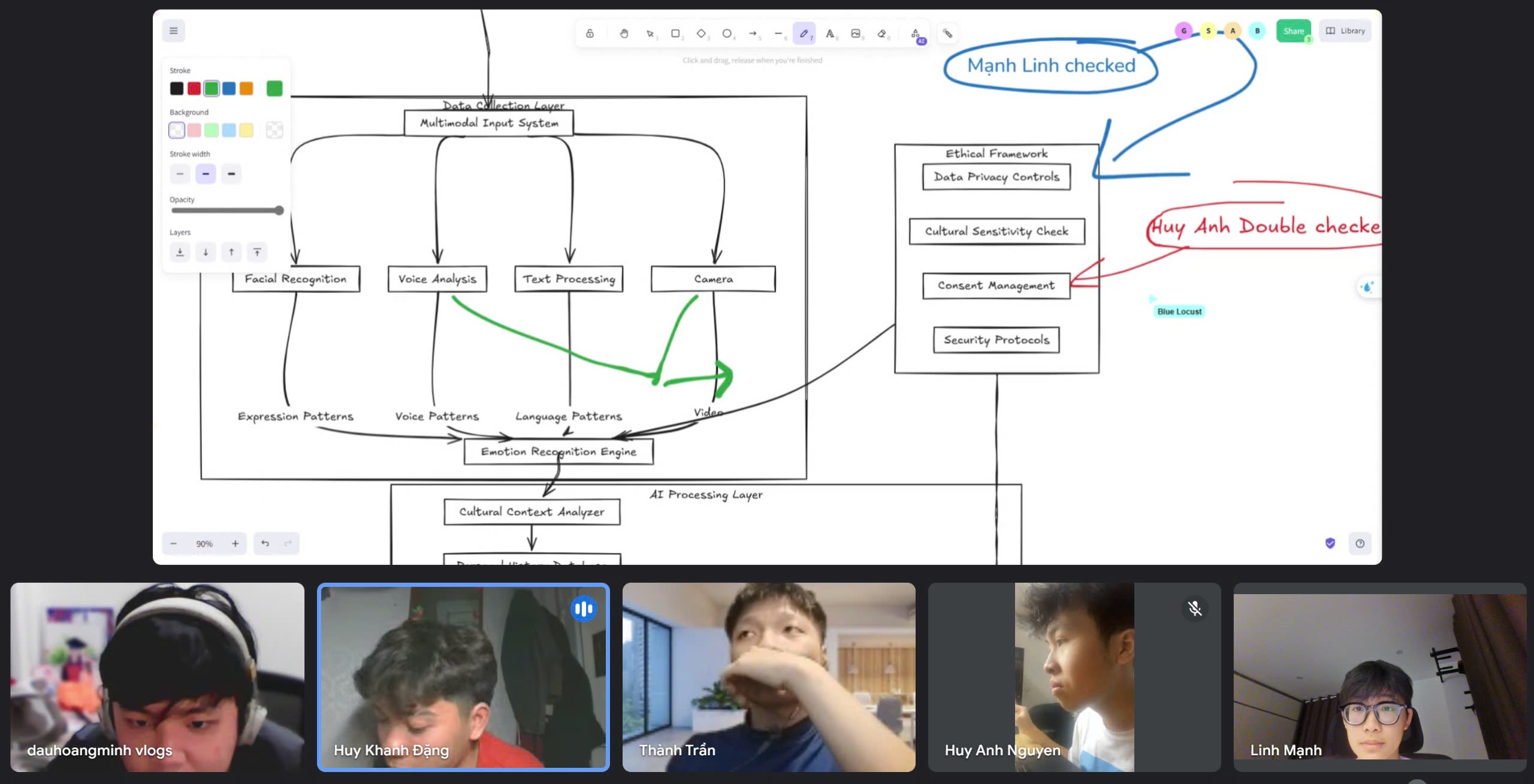
Task: Undo the last drawing action
Action: pos(265,543)
